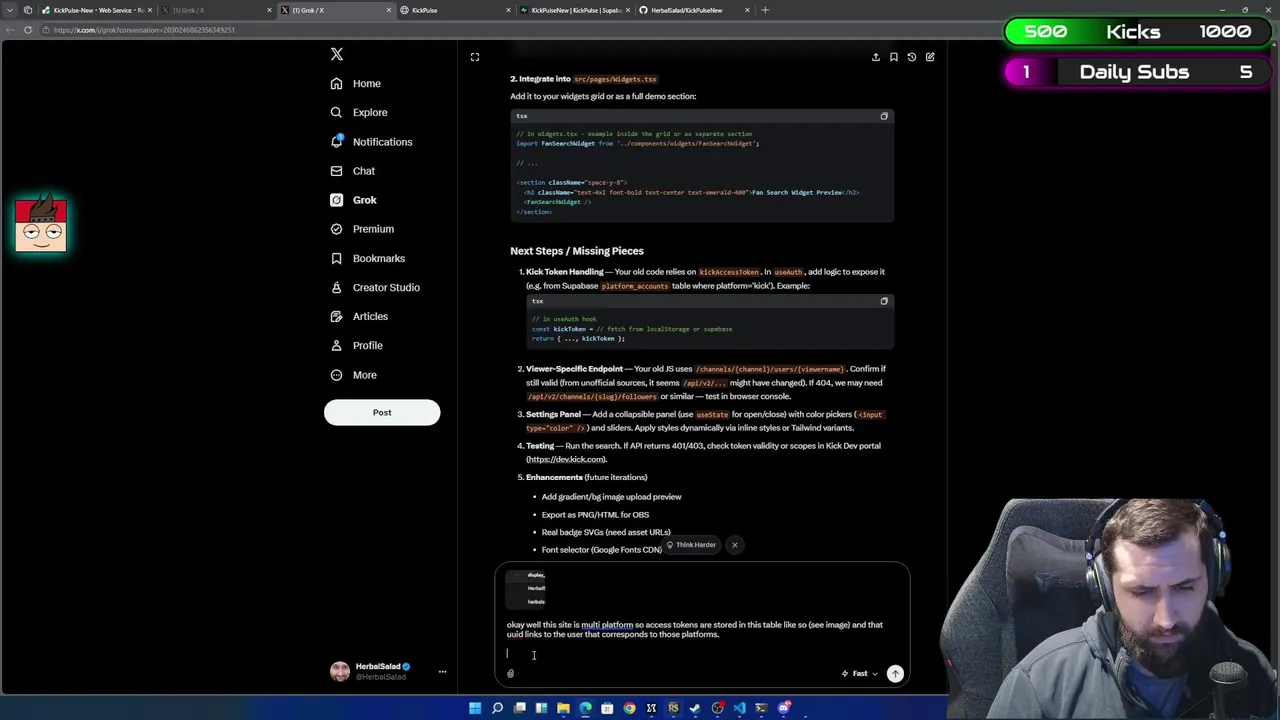
Task: Click the Daily Subs progress bar
Action: 1139,72
